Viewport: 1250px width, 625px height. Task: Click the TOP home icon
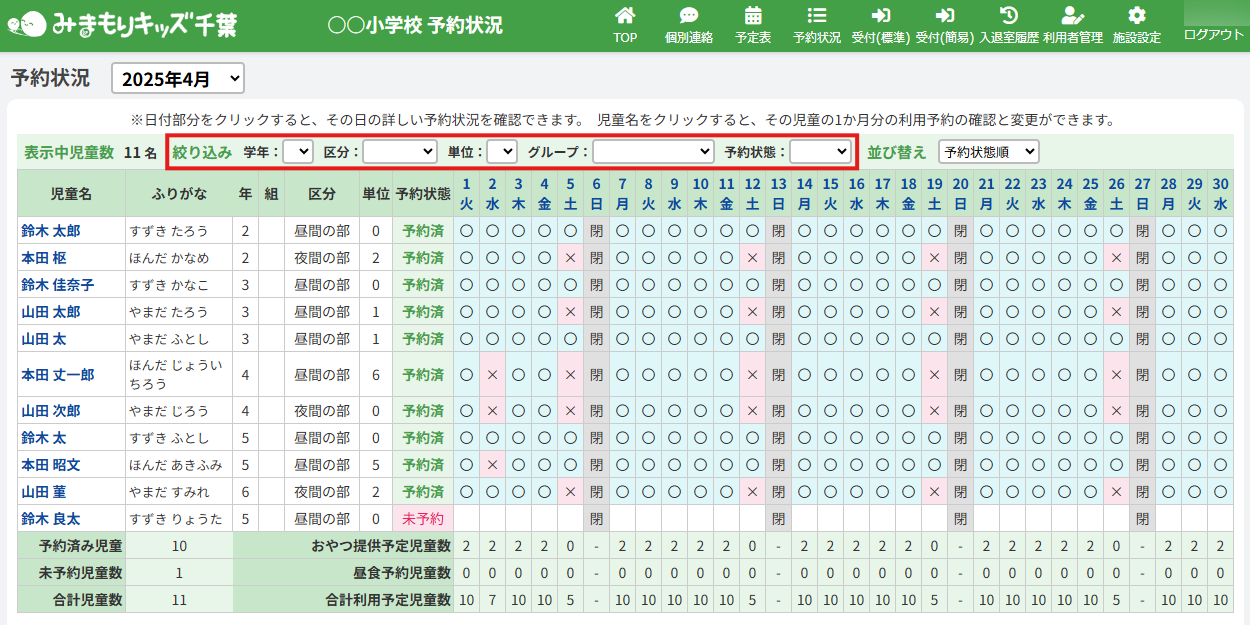[625, 17]
